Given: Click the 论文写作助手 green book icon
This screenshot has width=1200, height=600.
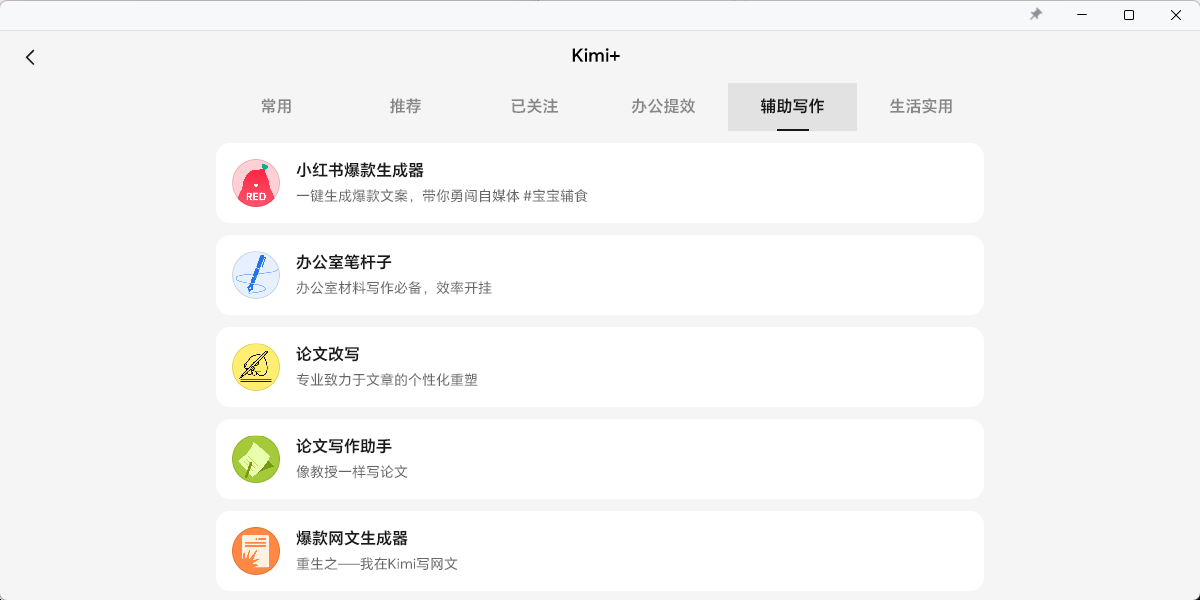Looking at the screenshot, I should (256, 459).
